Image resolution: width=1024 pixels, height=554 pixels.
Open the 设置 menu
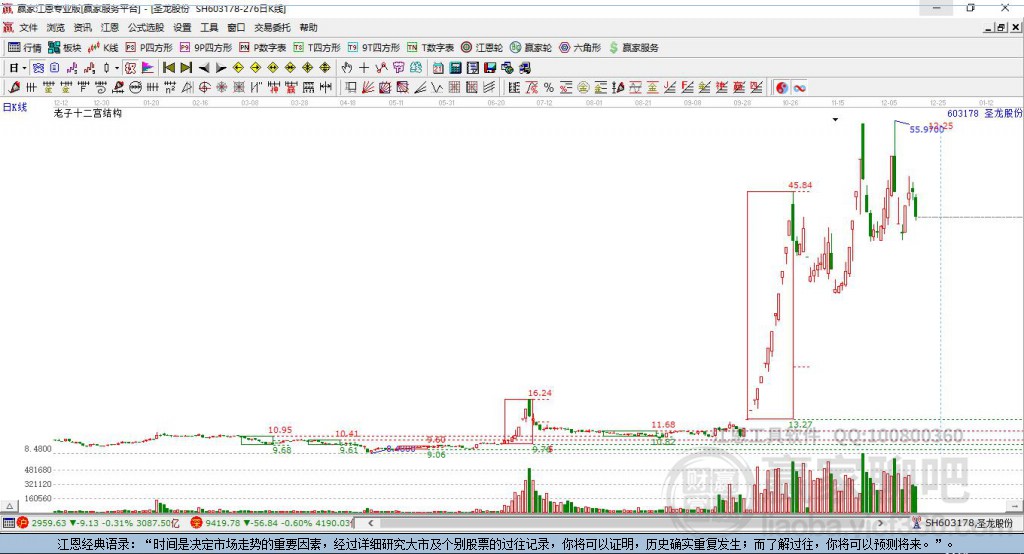point(182,27)
